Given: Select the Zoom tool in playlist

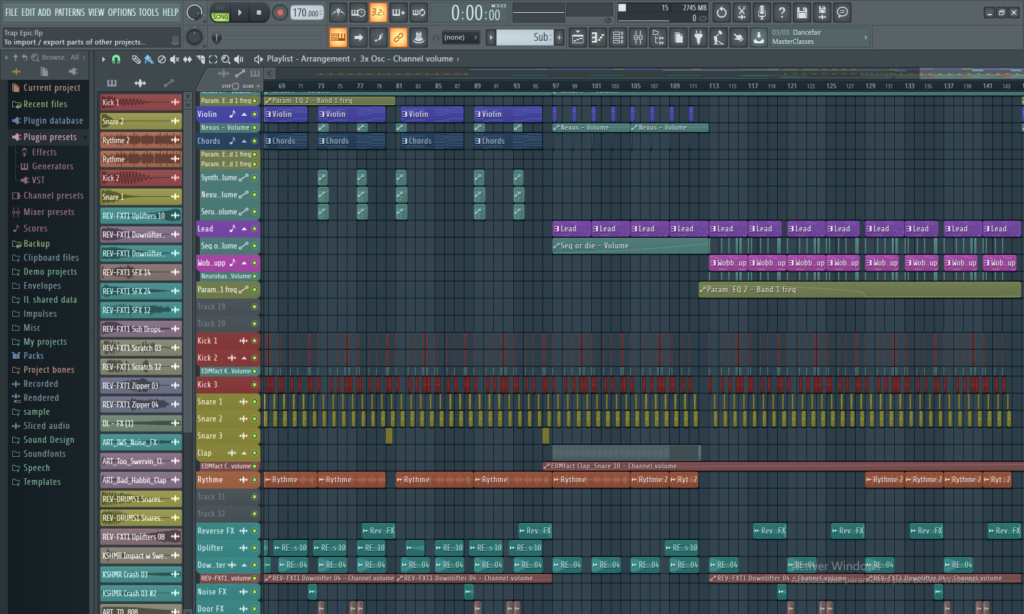Looking at the screenshot, I should (226, 59).
